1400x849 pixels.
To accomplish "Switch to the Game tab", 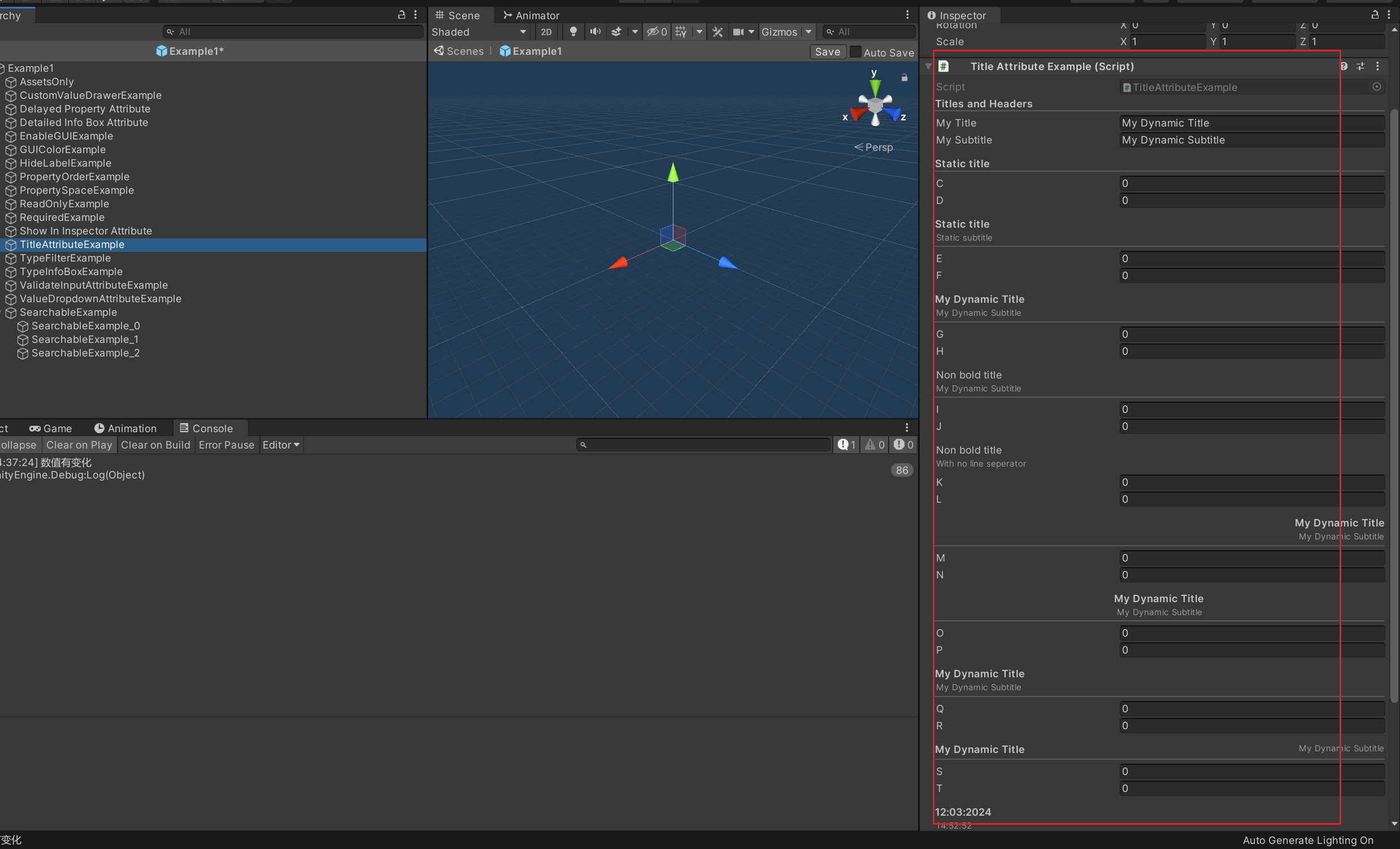I will pos(51,428).
